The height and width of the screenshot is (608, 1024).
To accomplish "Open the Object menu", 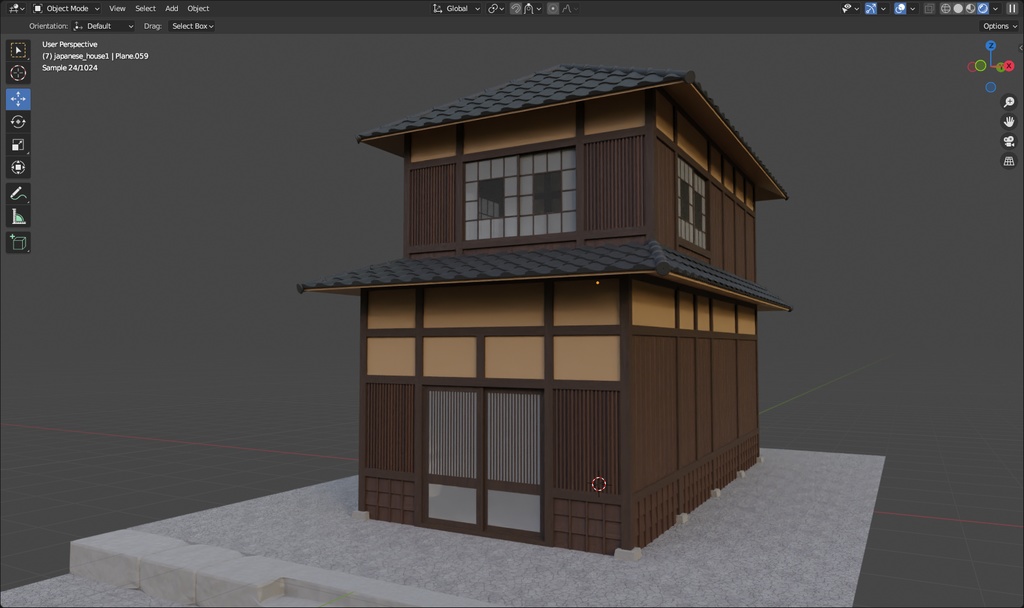I will point(198,8).
